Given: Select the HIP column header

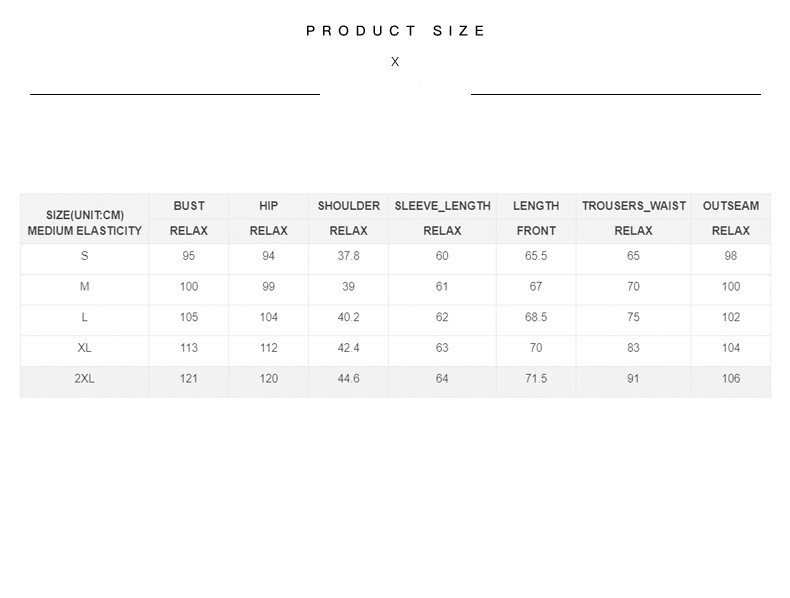Looking at the screenshot, I should [x=269, y=206].
